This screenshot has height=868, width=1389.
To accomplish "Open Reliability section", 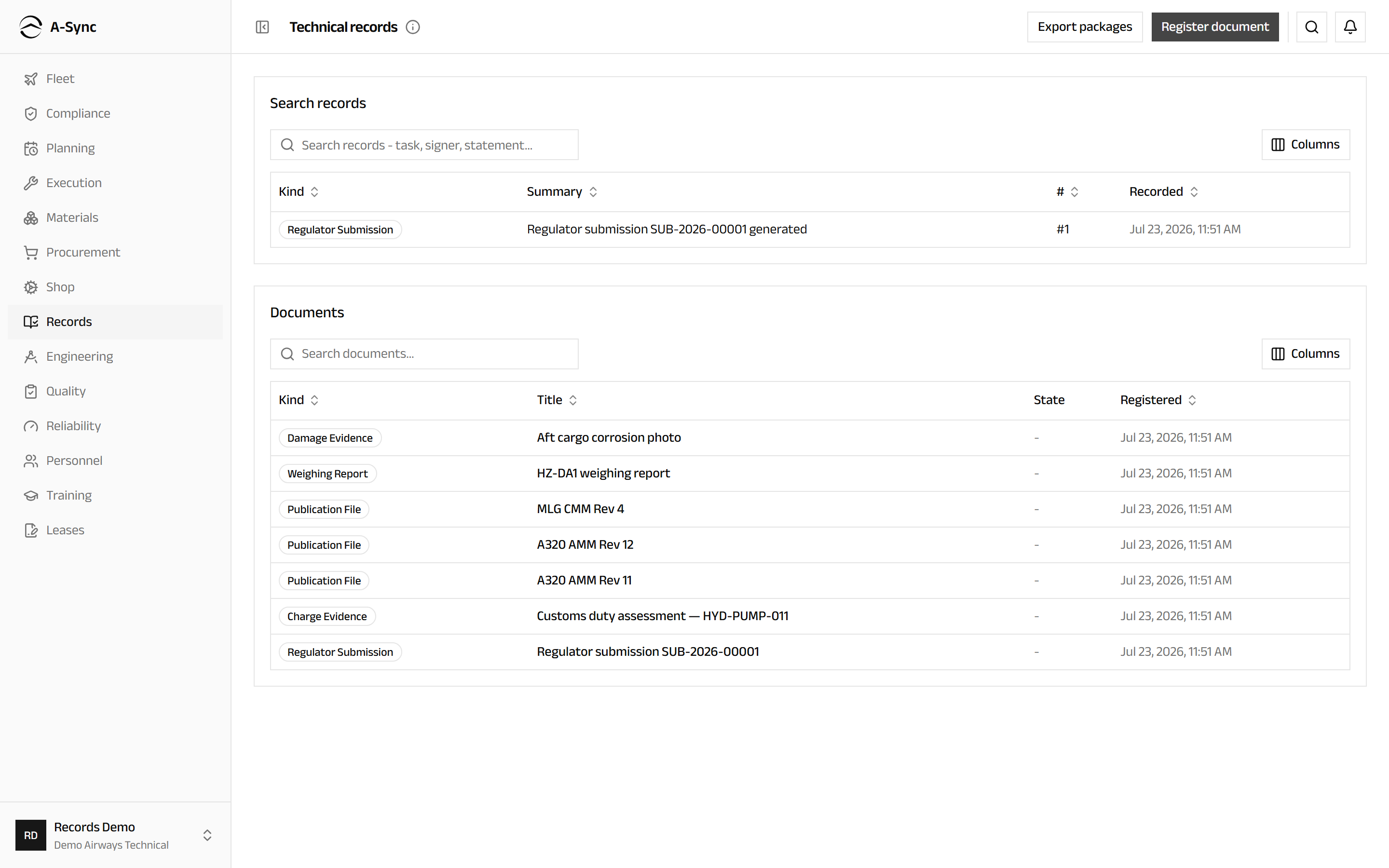I will [115, 426].
